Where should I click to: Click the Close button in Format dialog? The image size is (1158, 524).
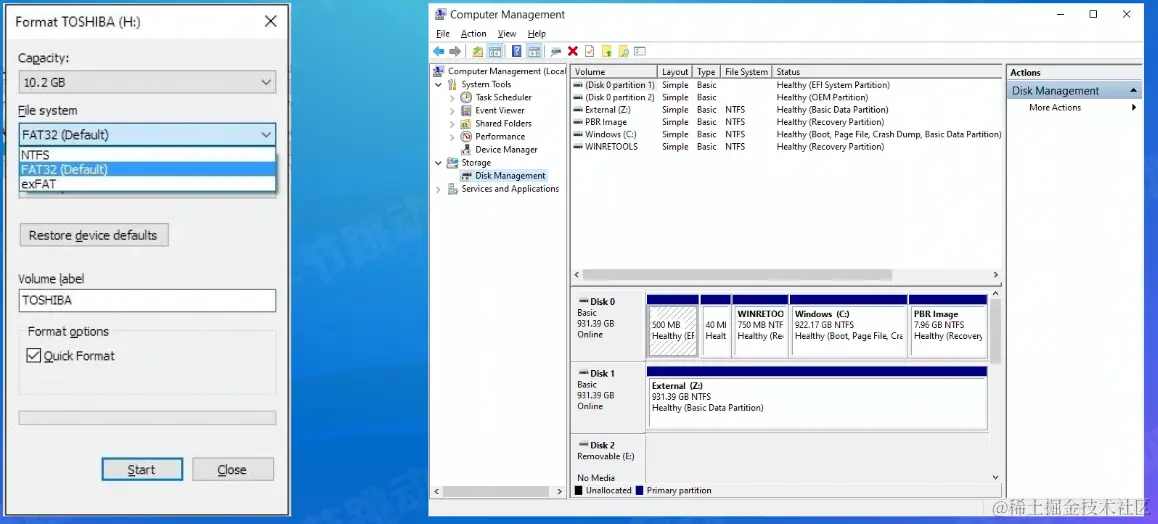[233, 469]
